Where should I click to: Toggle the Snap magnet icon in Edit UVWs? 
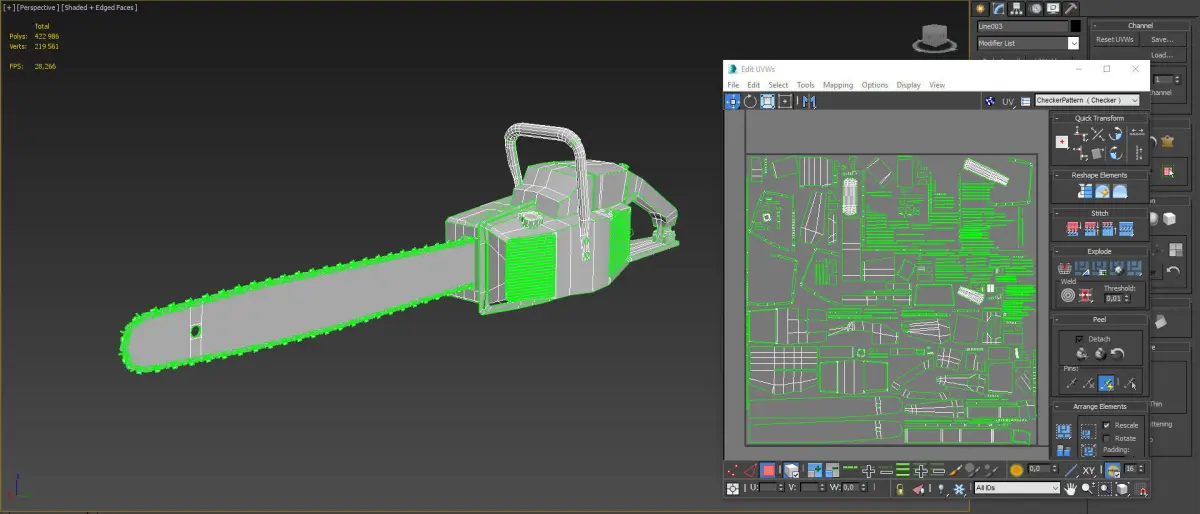tap(1143, 489)
